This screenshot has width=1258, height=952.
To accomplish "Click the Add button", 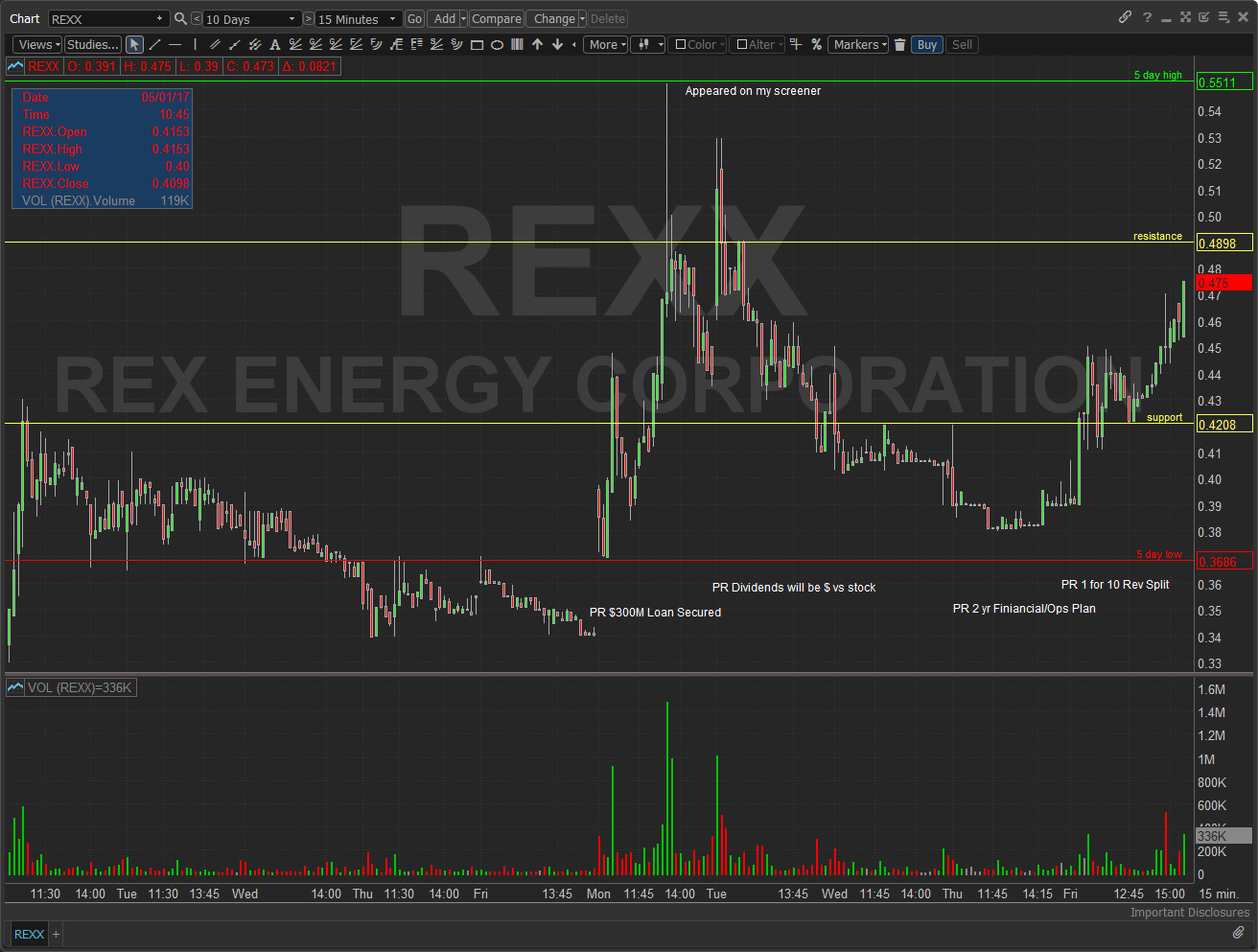I will 444,19.
